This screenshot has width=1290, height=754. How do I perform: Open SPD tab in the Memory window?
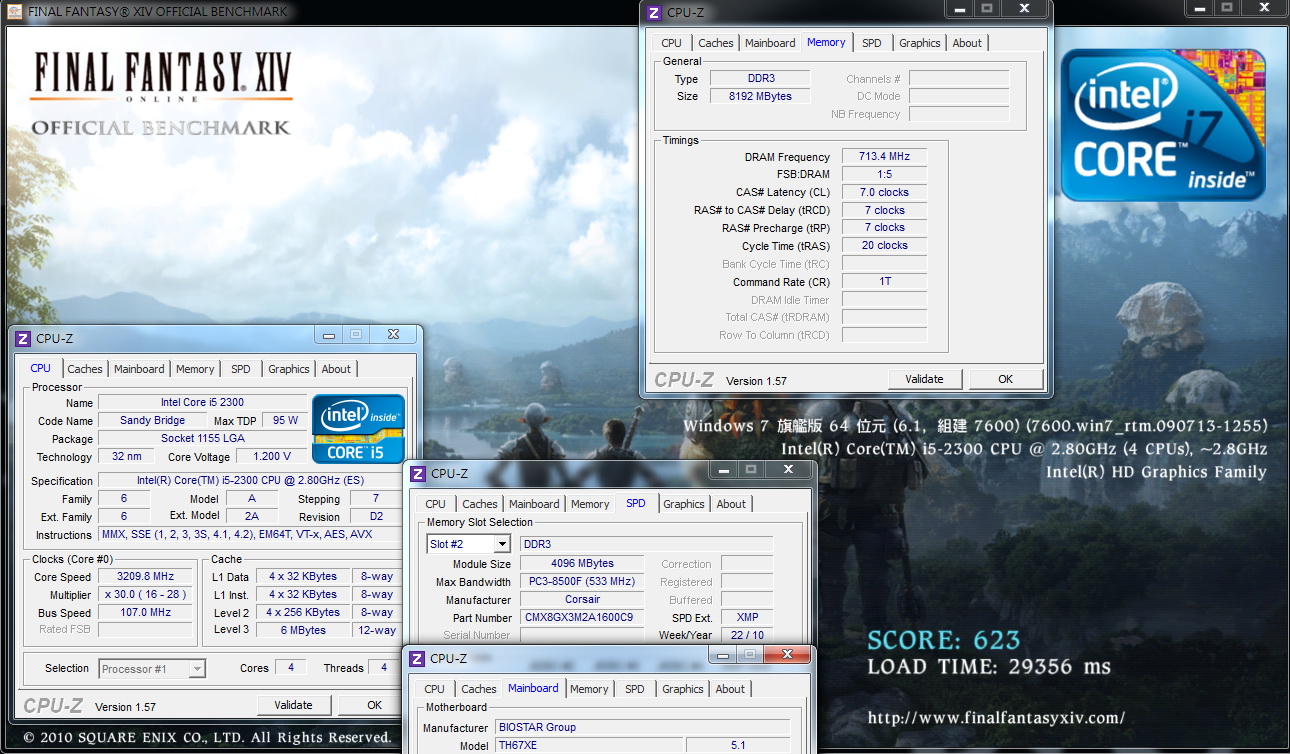872,43
